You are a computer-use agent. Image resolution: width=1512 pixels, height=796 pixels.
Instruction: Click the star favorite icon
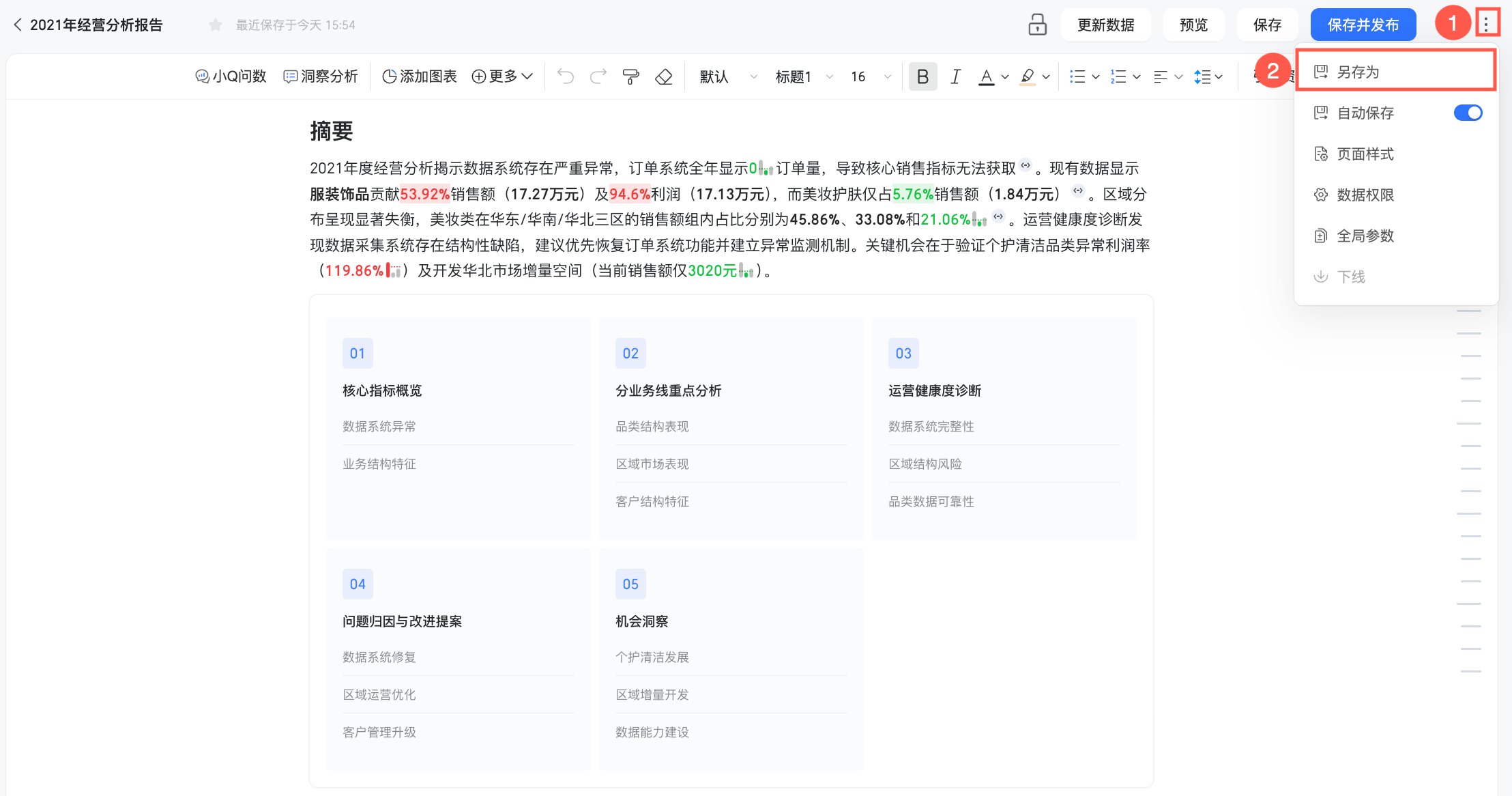tap(216, 25)
